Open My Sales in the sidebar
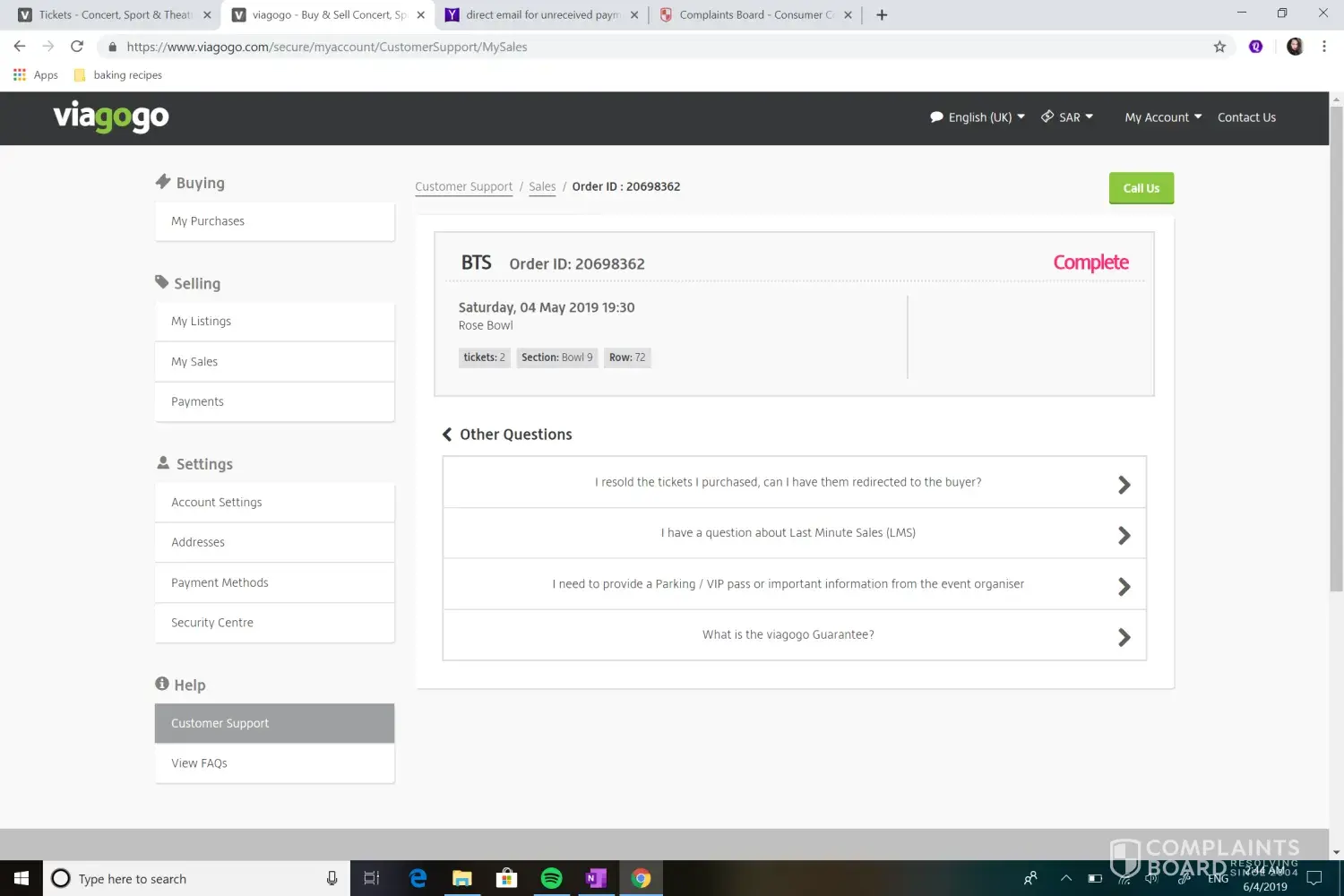 (x=274, y=362)
